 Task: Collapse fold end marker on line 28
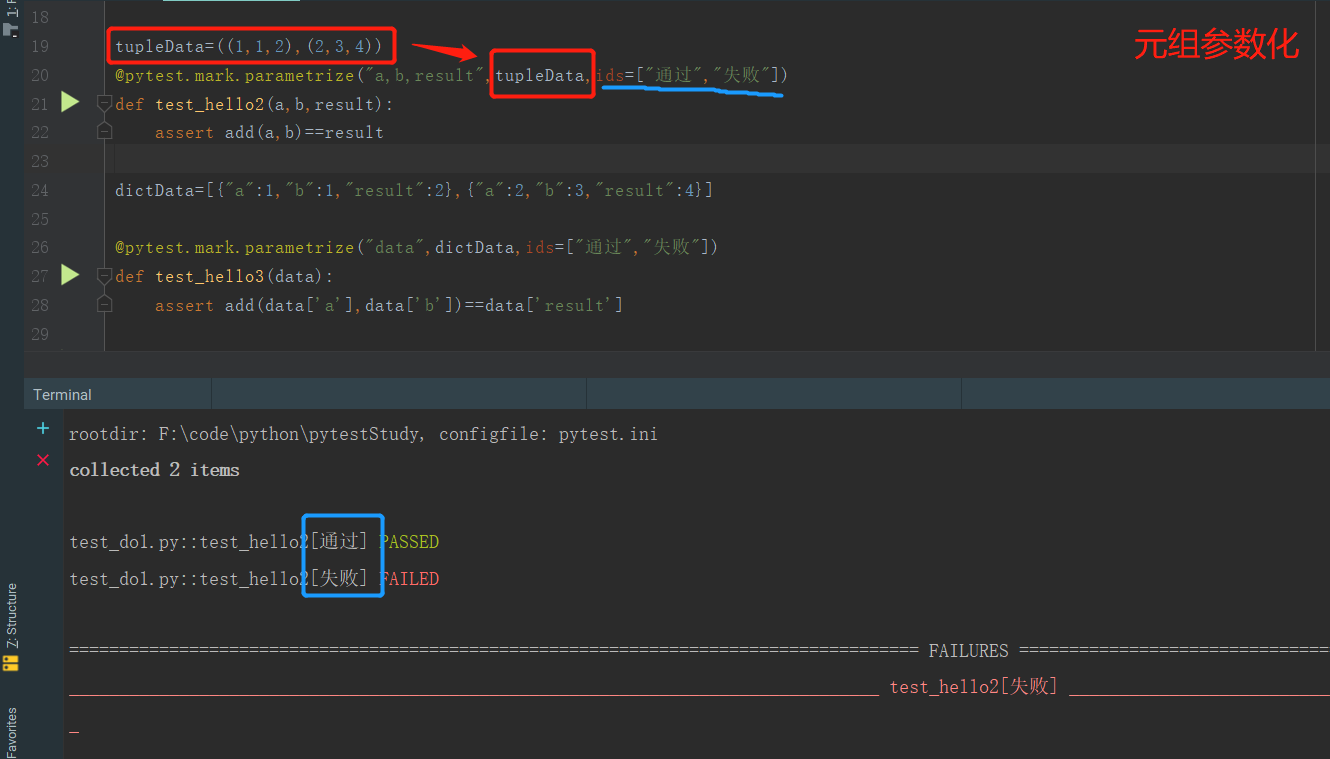(x=104, y=303)
